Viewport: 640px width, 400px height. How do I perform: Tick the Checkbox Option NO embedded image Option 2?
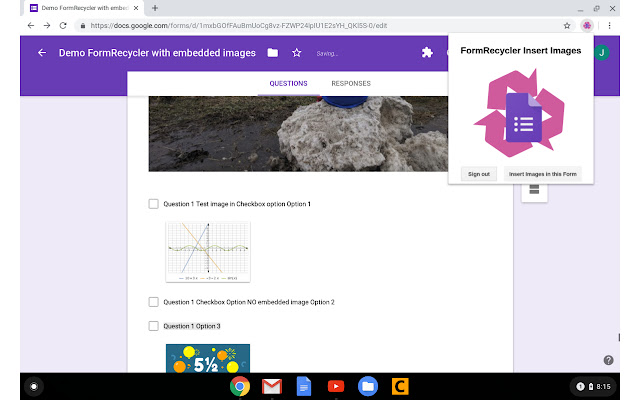[x=154, y=302]
